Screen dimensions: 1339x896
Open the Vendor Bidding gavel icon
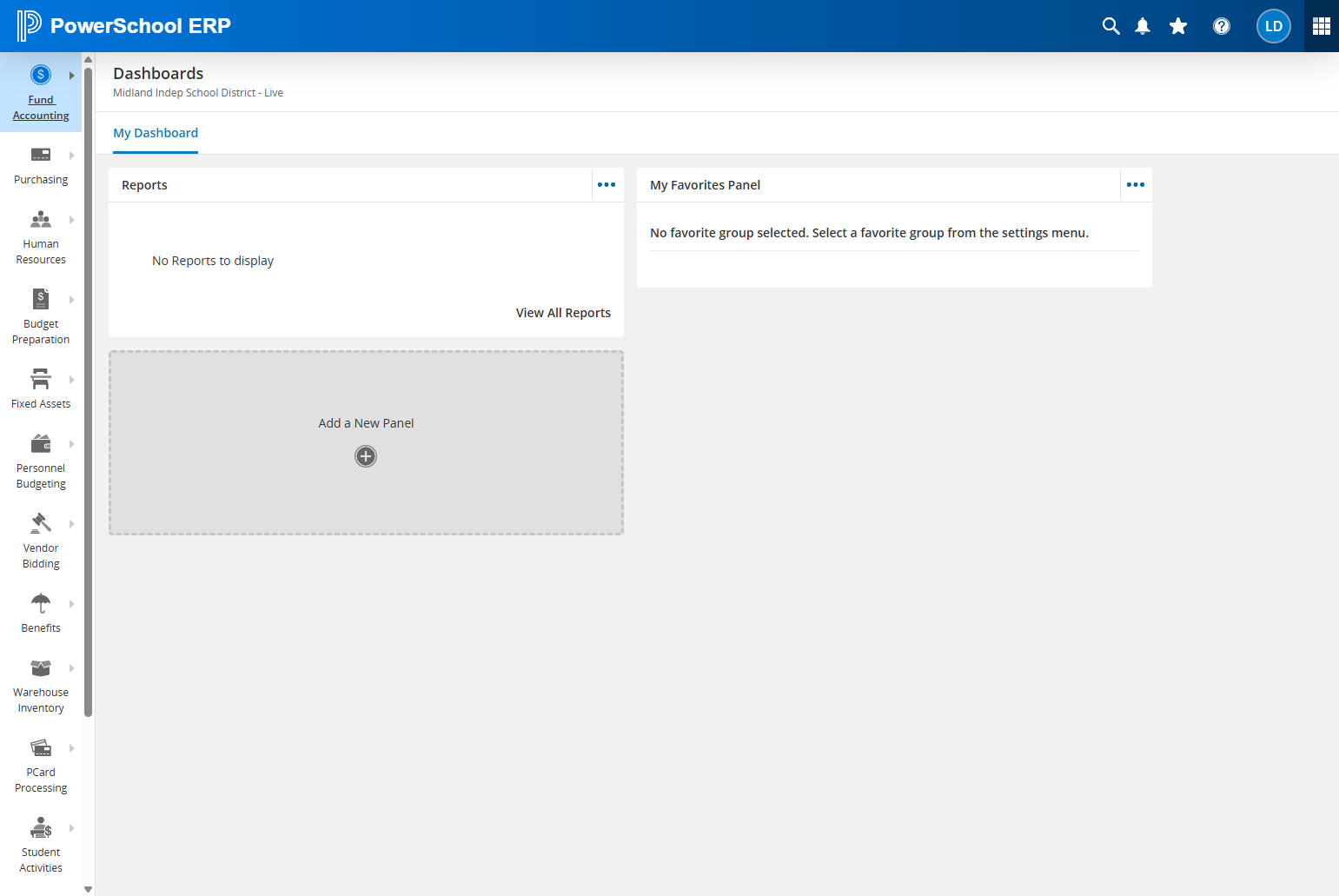click(x=41, y=523)
